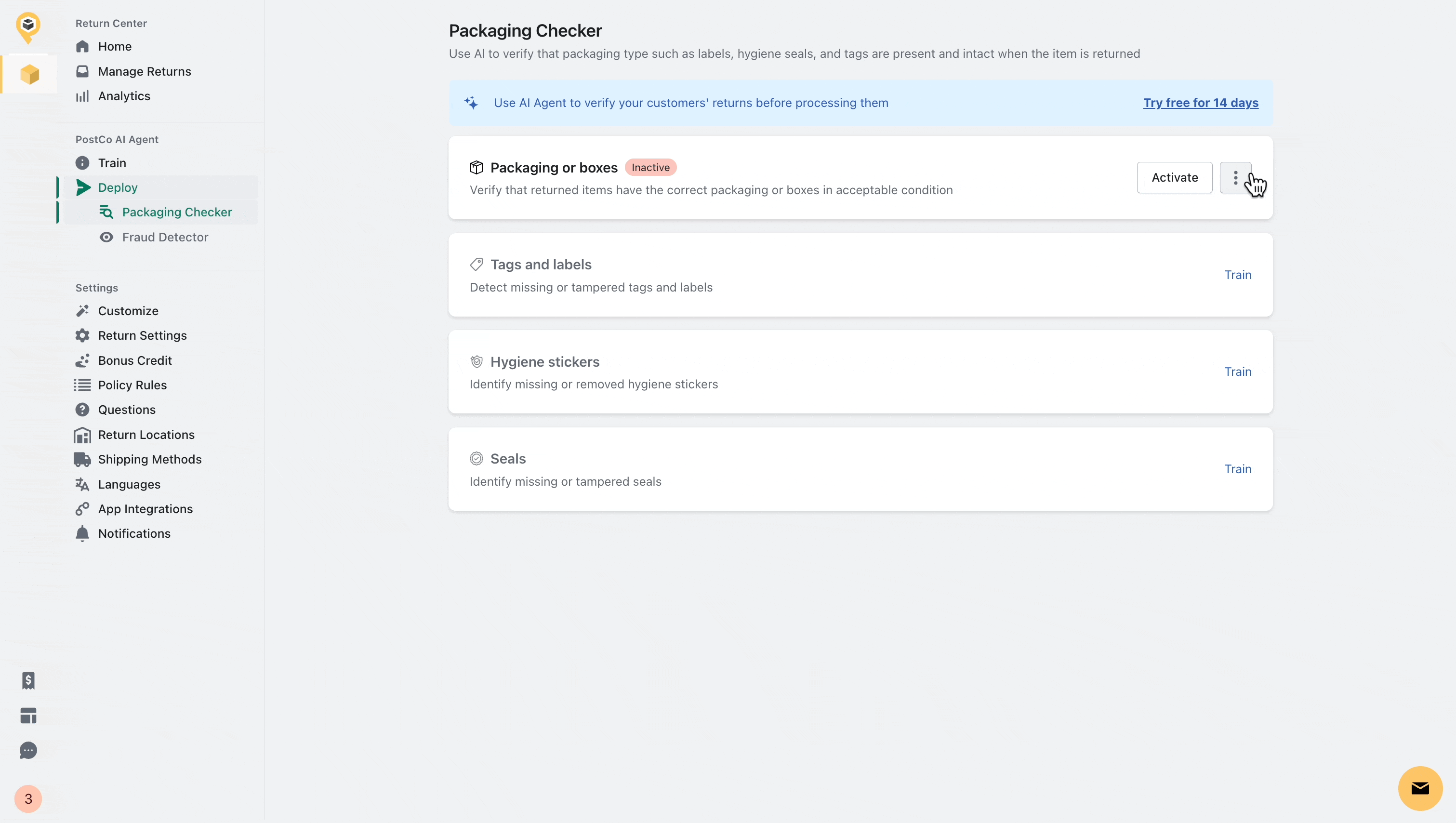Screen dimensions: 1456x823
Task: Activate the Packaging or boxes checker
Action: point(1175,177)
